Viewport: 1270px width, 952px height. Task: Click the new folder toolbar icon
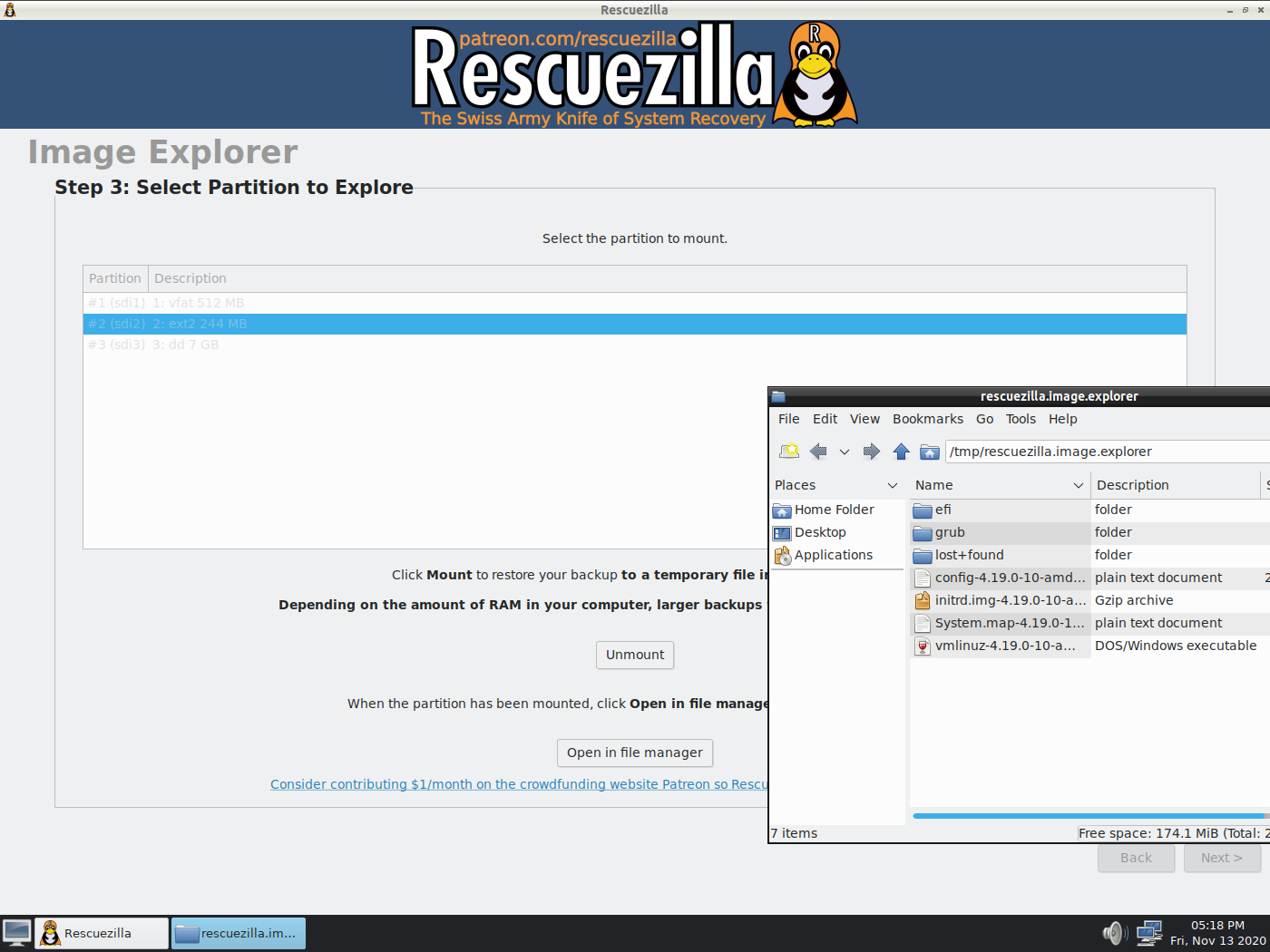pyautogui.click(x=788, y=451)
